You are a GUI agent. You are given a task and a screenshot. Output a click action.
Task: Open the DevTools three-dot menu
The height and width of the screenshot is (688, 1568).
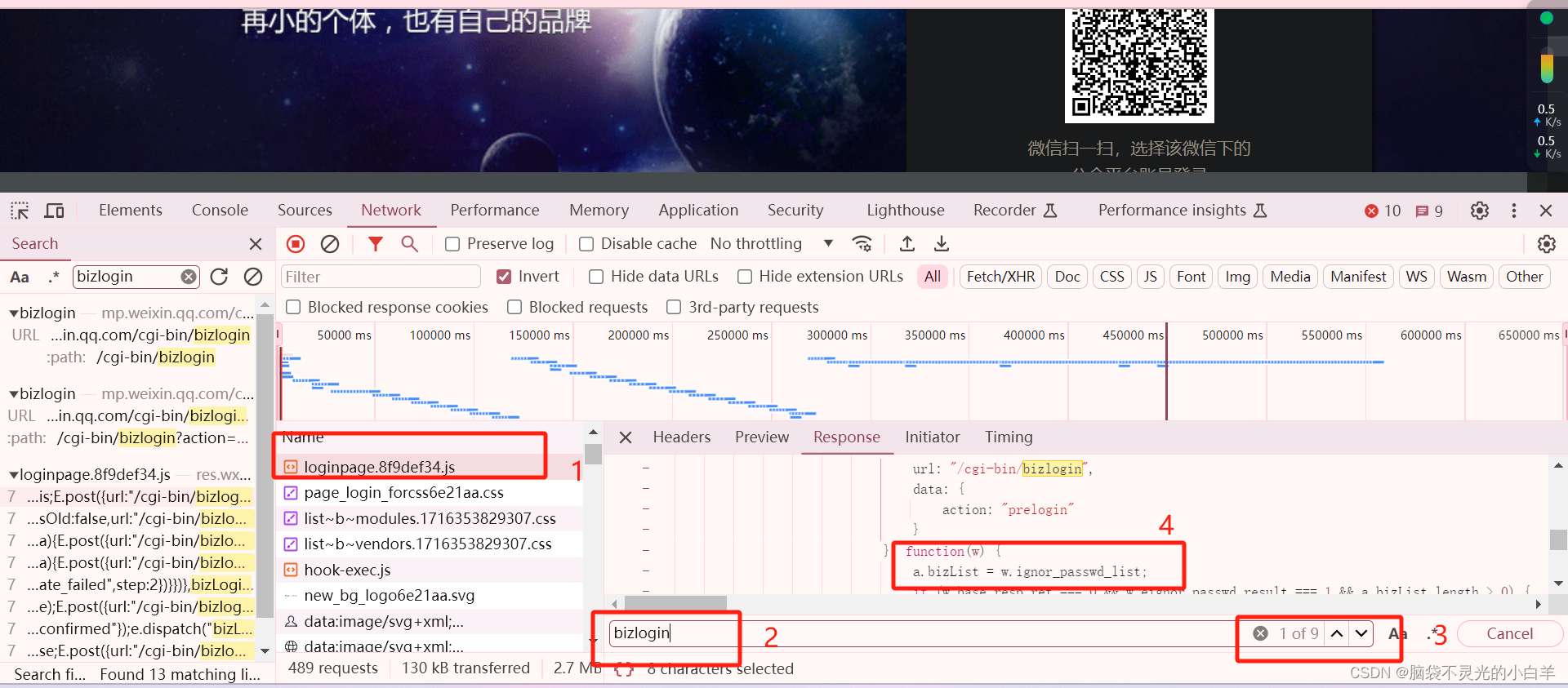tap(1514, 211)
